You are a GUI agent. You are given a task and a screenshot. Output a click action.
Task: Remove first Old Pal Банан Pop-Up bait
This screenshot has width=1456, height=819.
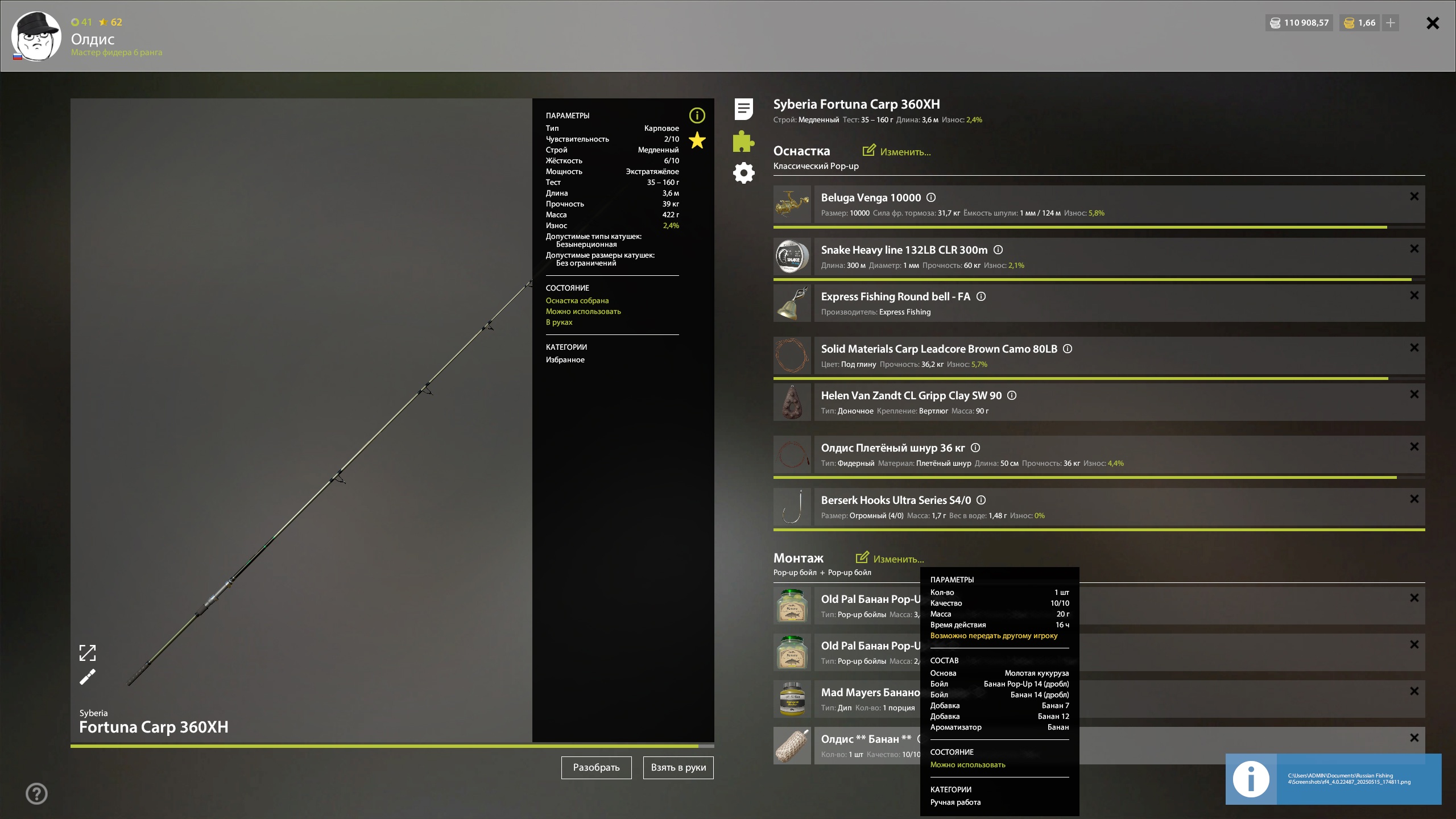tap(1414, 598)
